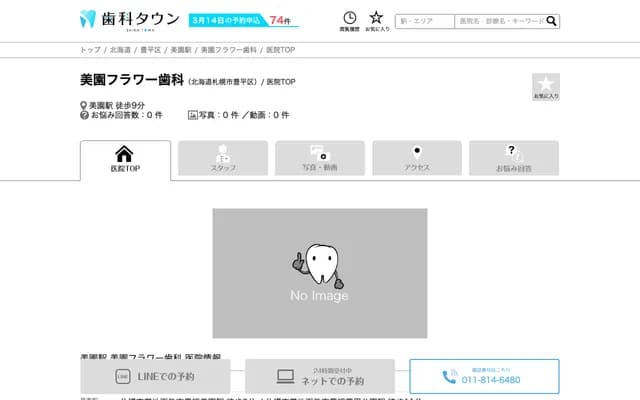Click the 駅・エリア search field

point(424,21)
